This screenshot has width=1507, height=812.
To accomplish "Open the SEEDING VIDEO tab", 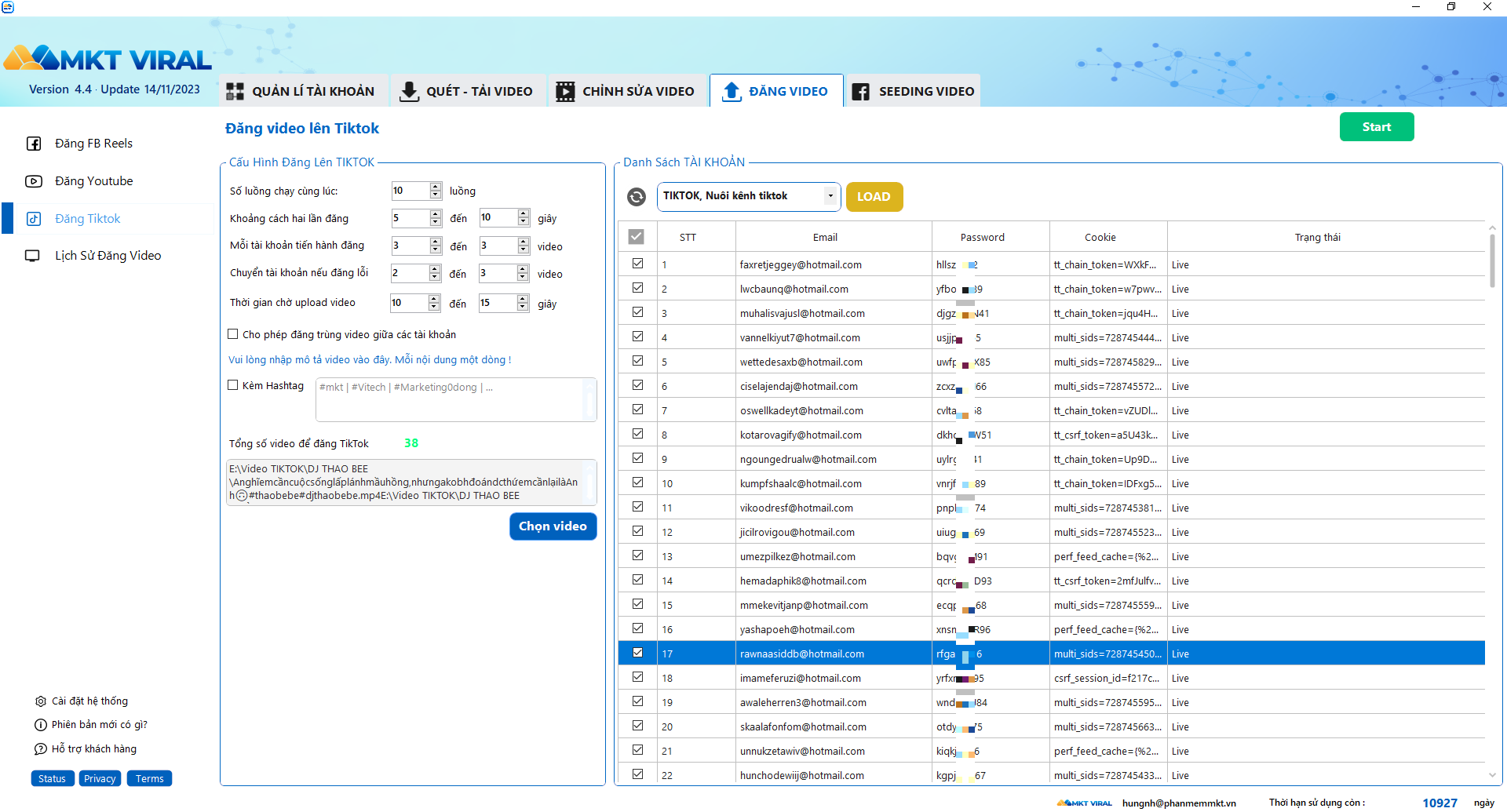I will (x=914, y=91).
